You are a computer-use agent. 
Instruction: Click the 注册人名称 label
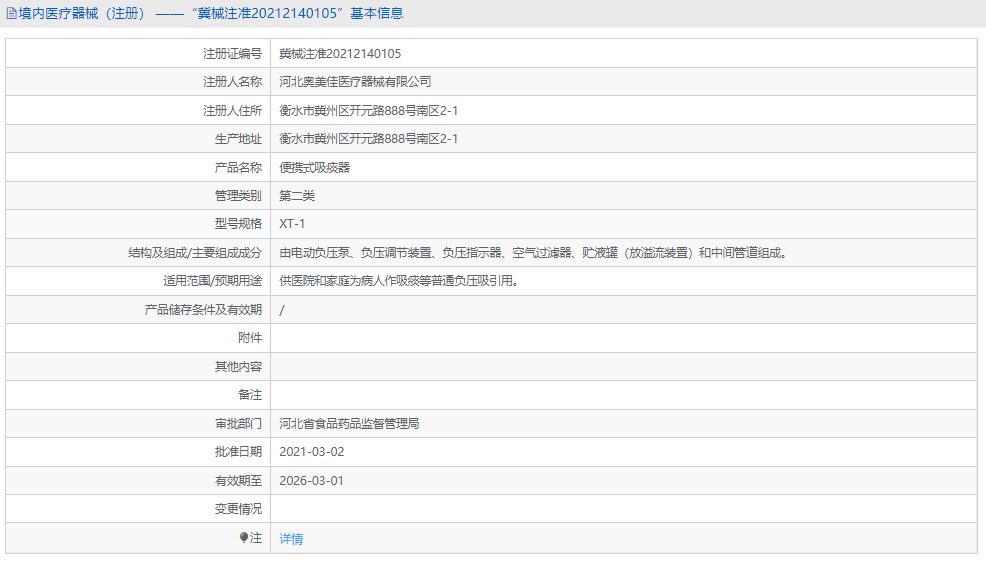coord(232,82)
